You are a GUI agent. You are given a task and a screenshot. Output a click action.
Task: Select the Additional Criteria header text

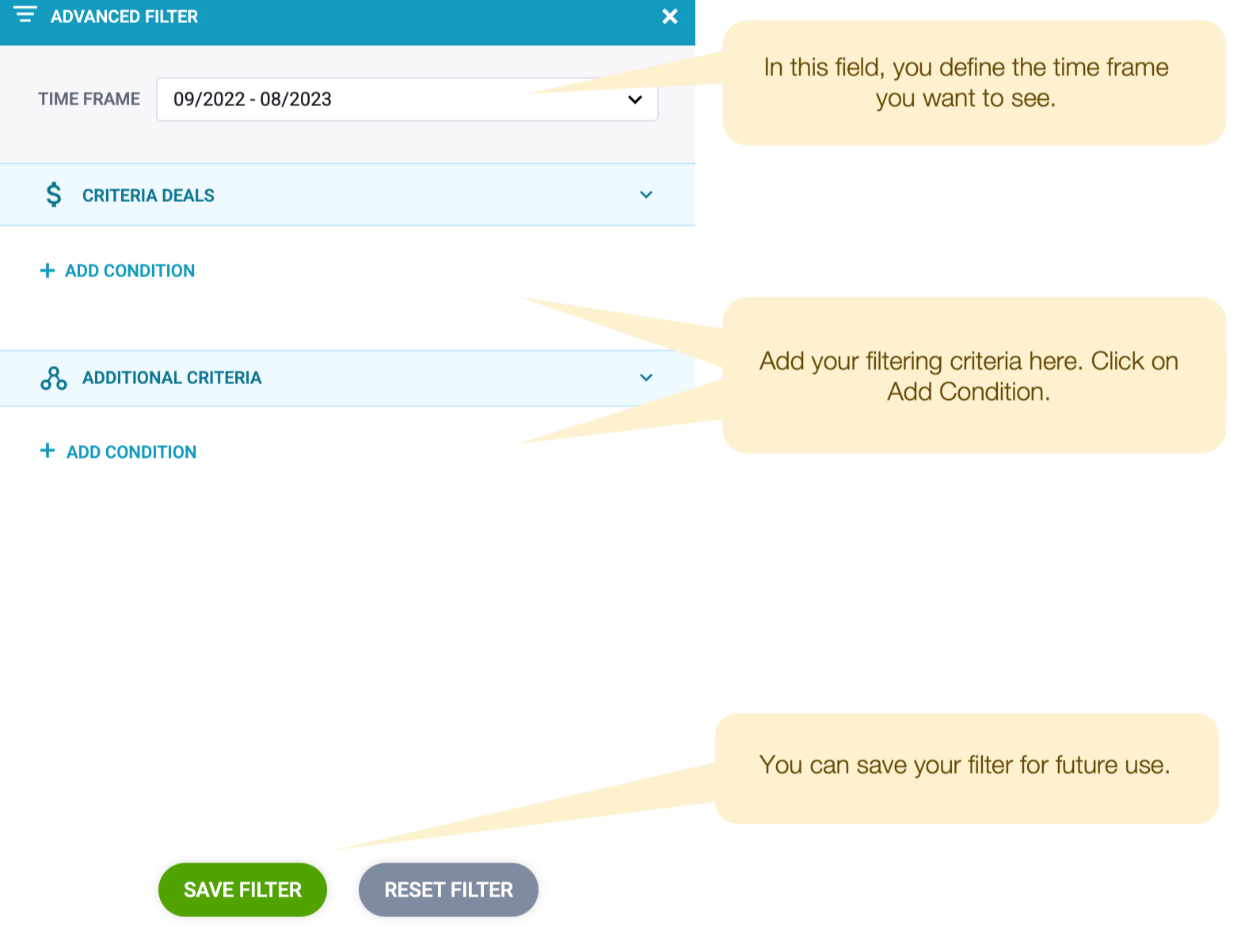coord(172,378)
